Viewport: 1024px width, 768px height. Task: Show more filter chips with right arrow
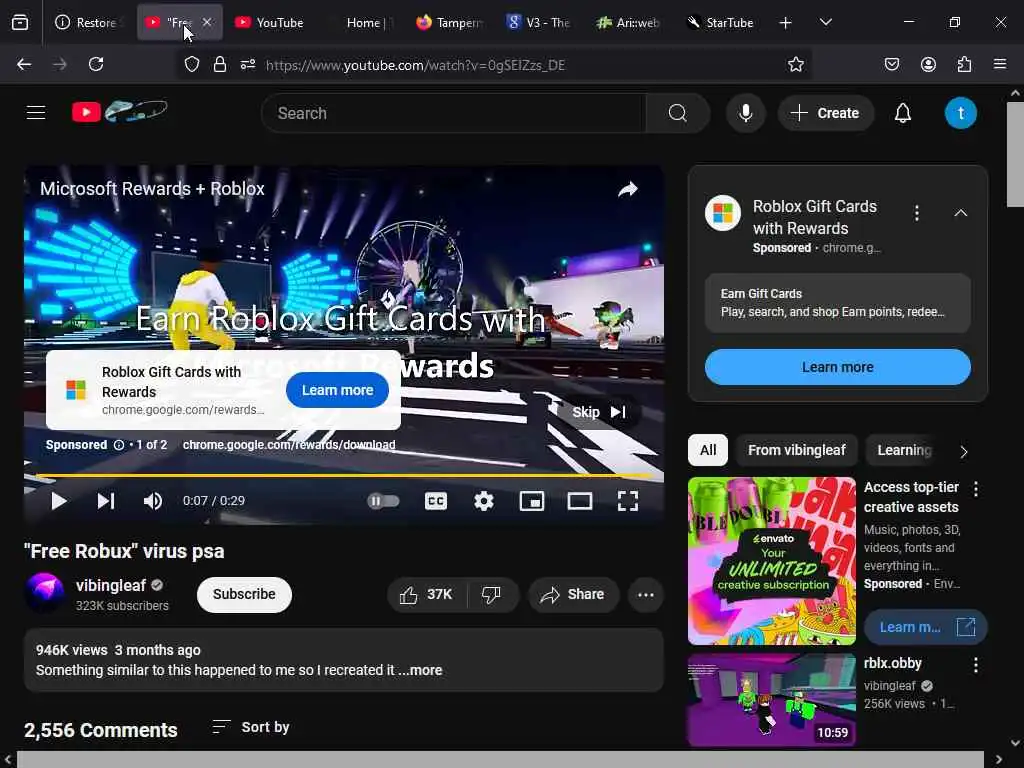(x=964, y=451)
